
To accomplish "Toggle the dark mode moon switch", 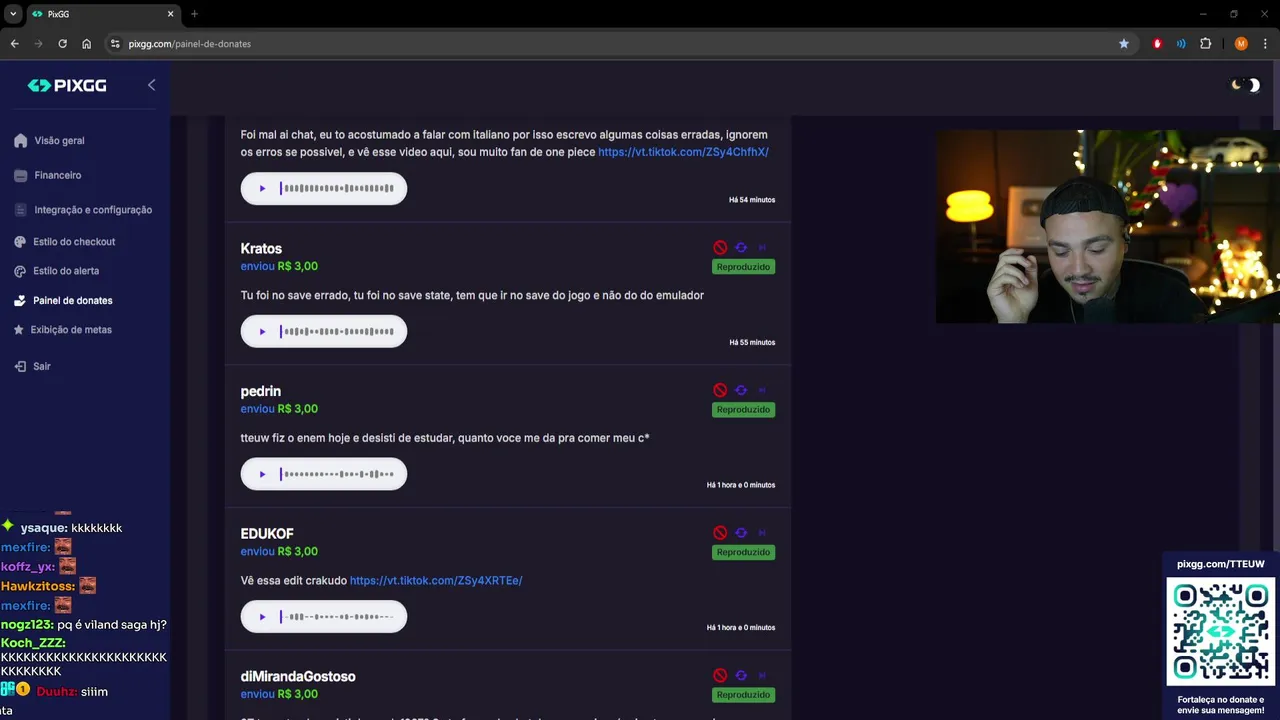I will coord(1246,85).
